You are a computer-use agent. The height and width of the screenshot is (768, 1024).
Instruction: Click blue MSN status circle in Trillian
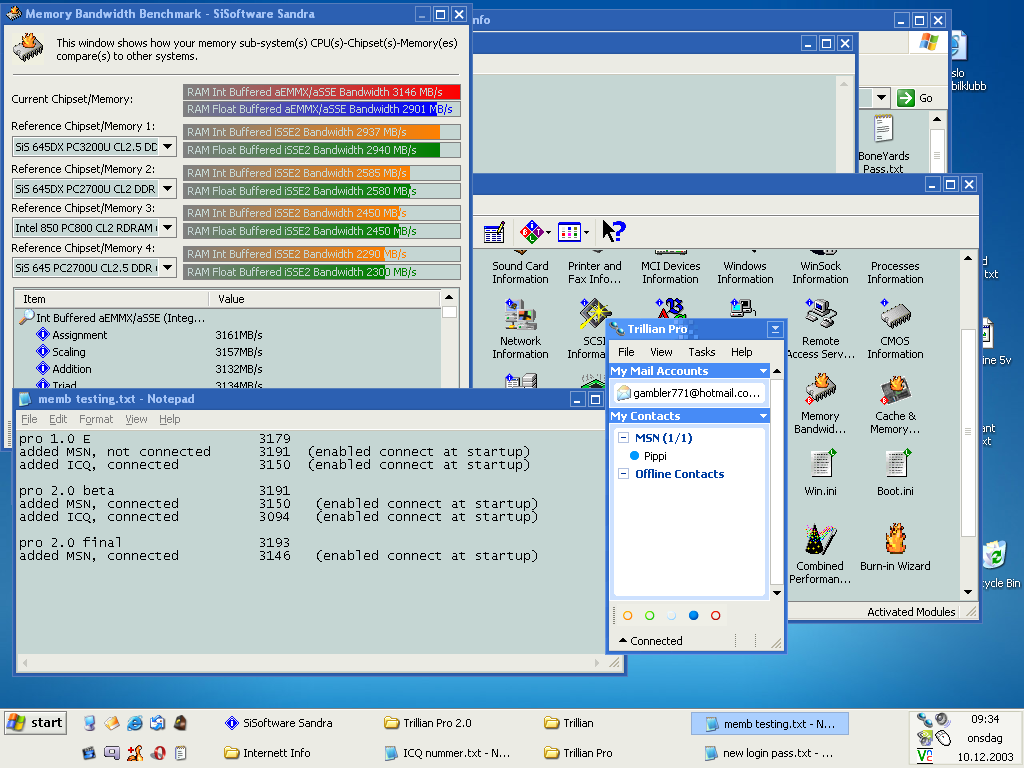pos(694,615)
